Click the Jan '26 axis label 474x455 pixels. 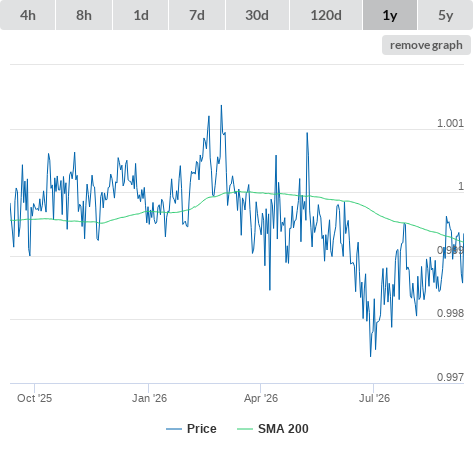click(x=149, y=398)
